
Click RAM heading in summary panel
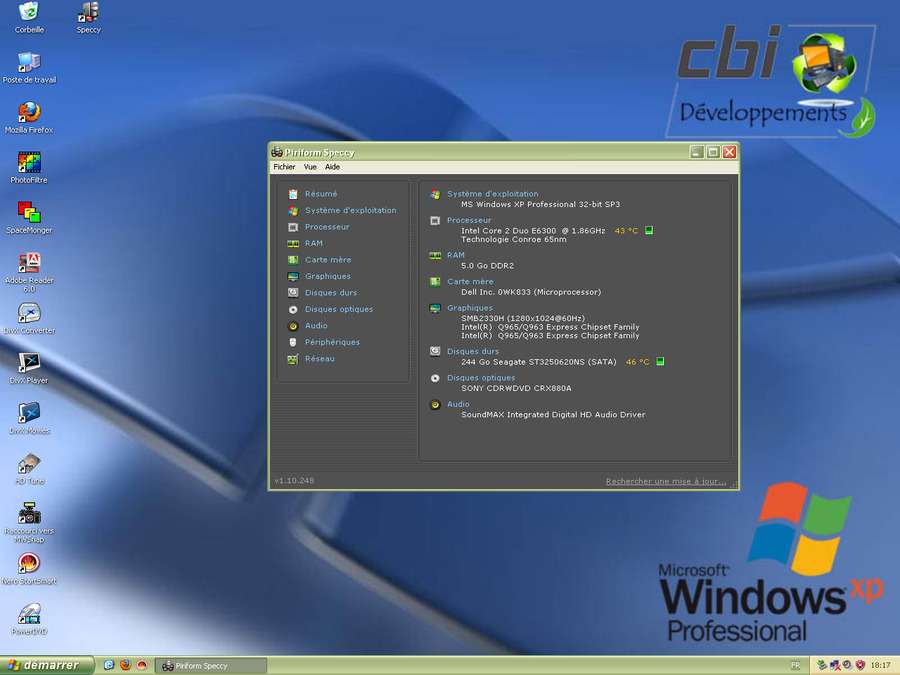point(456,255)
